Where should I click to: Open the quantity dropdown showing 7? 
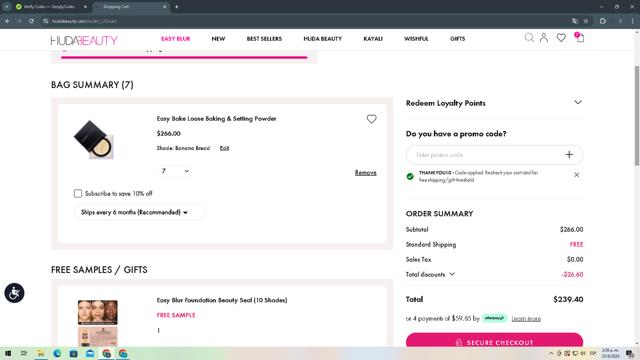pos(175,171)
